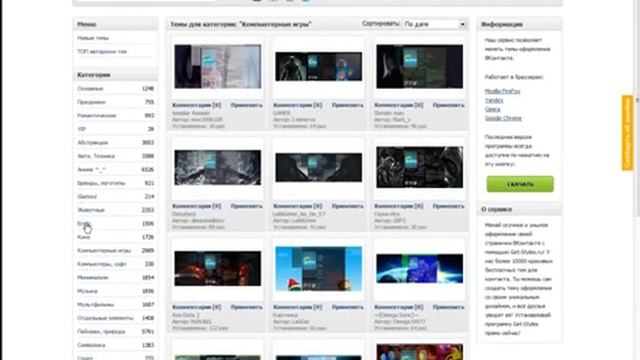Click the orange feedback tab on right edge
The image size is (640, 360).
coord(627,133)
